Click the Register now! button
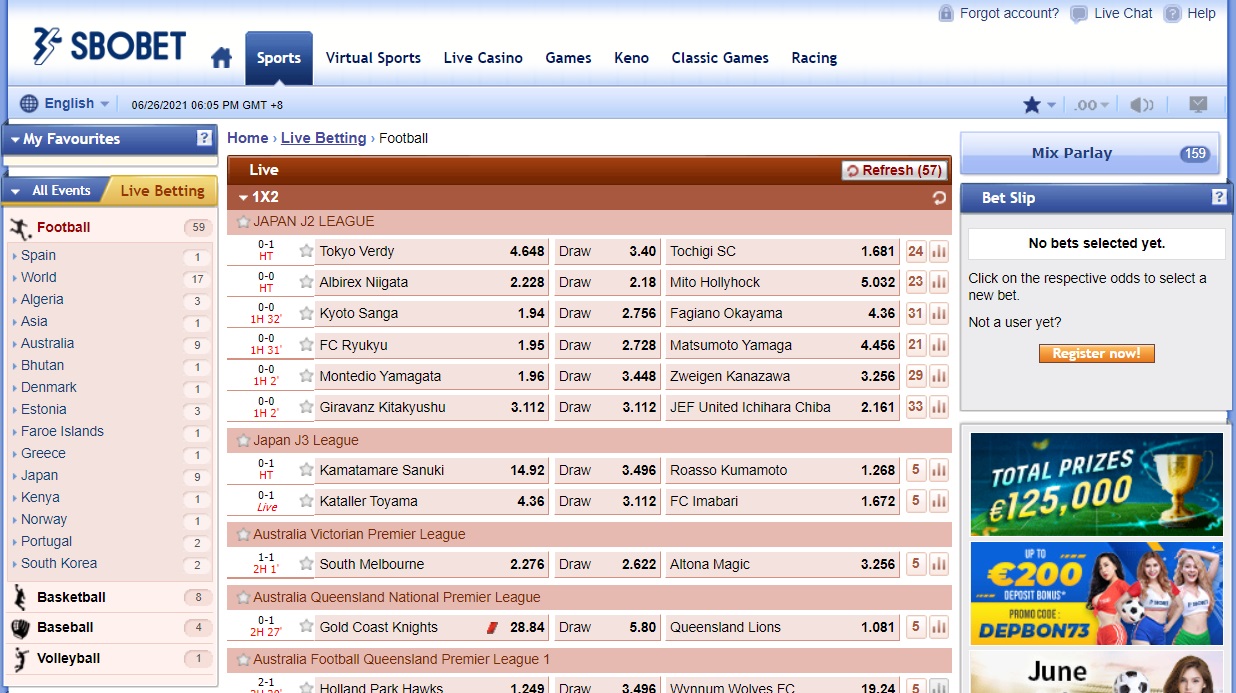The image size is (1236, 693). pyautogui.click(x=1096, y=353)
